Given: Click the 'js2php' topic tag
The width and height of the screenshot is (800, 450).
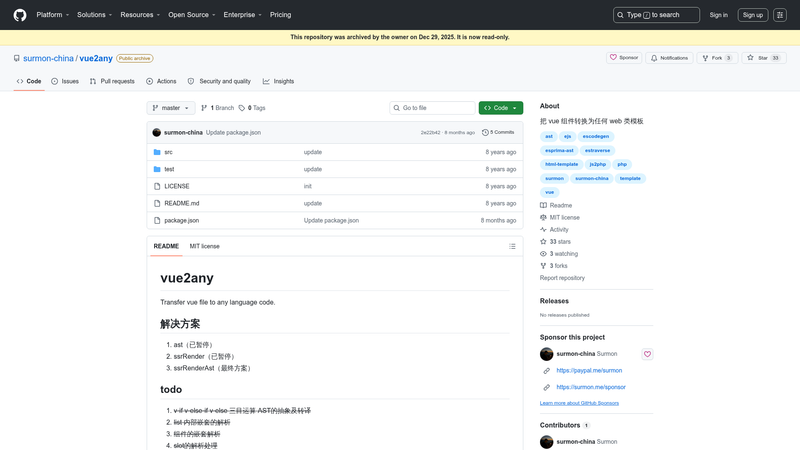Looking at the screenshot, I should (597, 164).
